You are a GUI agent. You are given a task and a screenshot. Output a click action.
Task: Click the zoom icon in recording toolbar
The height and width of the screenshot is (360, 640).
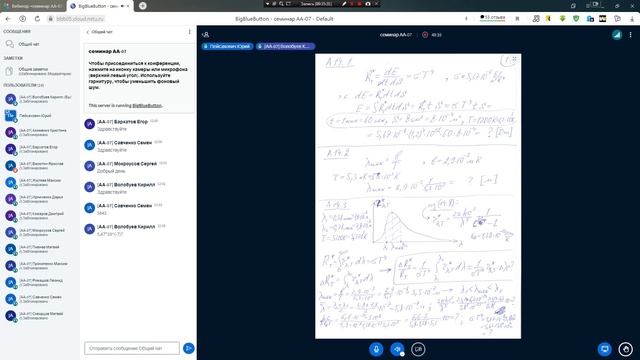click(281, 4)
